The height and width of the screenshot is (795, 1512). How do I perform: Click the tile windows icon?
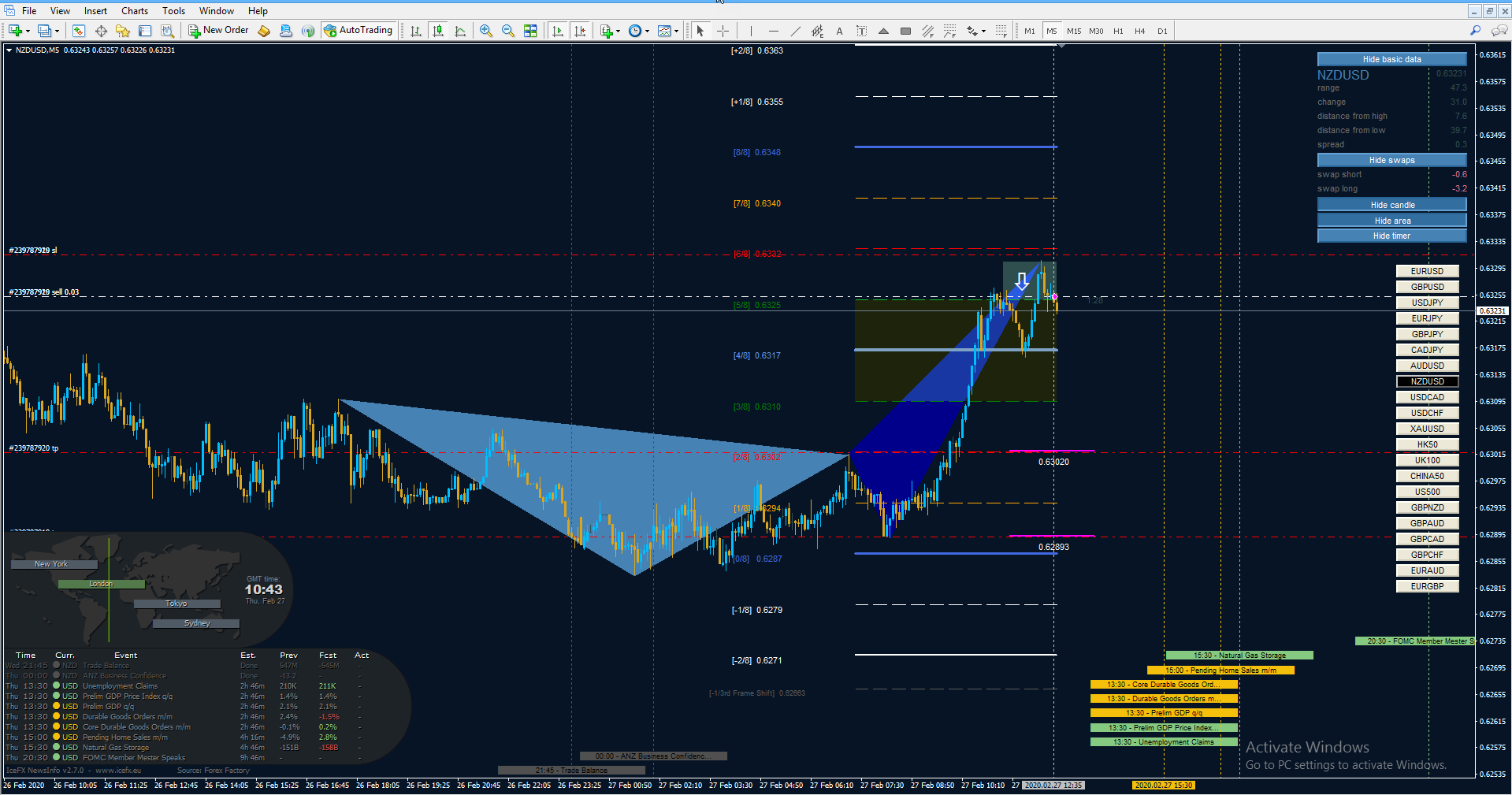530,31
